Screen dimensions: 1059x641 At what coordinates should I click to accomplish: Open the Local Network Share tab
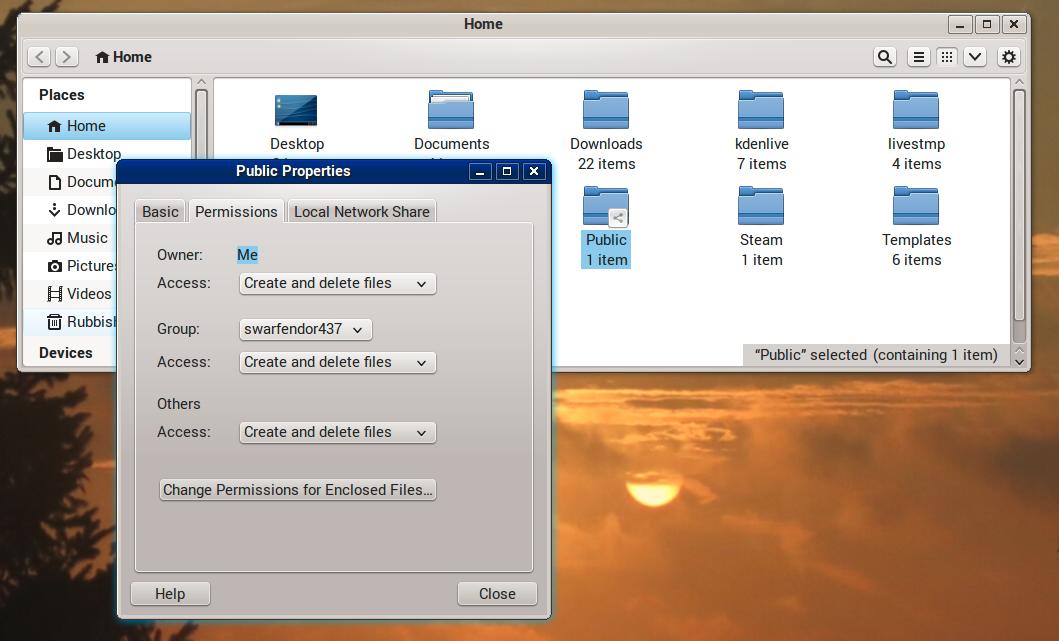(x=361, y=212)
